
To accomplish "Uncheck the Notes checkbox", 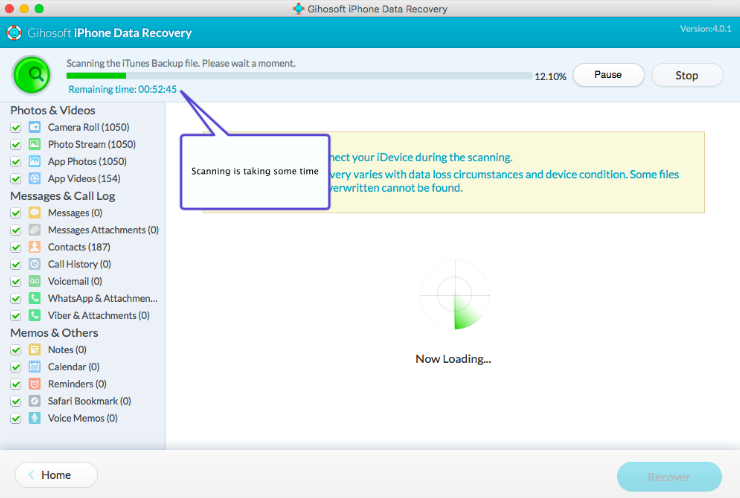I will [16, 350].
